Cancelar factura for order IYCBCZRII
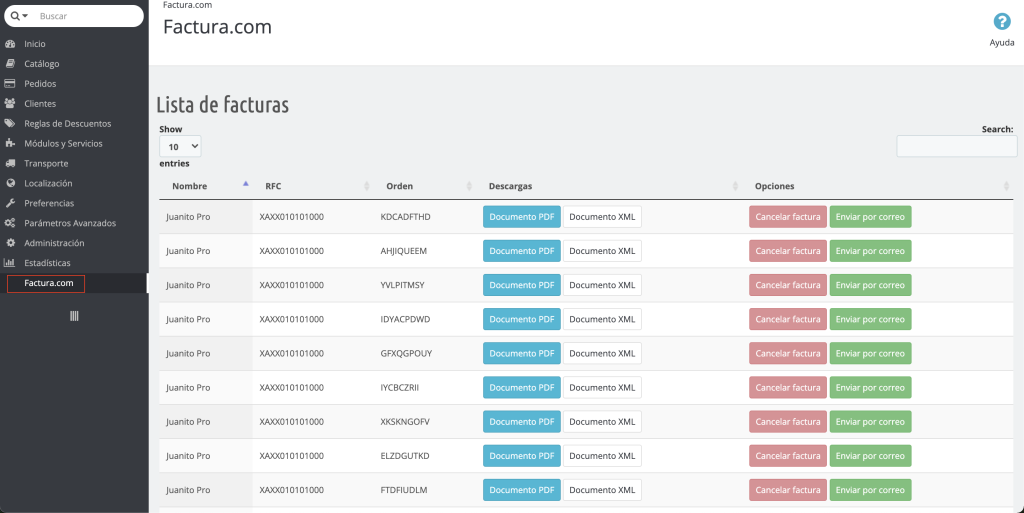The width and height of the screenshot is (1024, 513). pos(788,388)
